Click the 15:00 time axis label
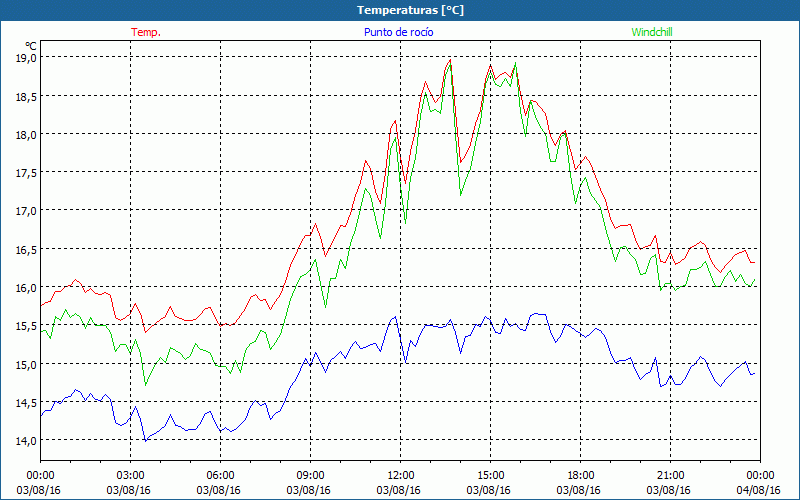The image size is (800, 500). (x=490, y=476)
